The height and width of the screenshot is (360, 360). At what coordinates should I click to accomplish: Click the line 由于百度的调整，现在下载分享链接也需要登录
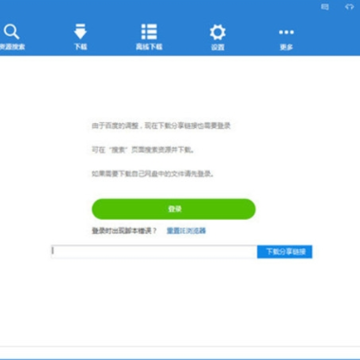[x=161, y=126]
